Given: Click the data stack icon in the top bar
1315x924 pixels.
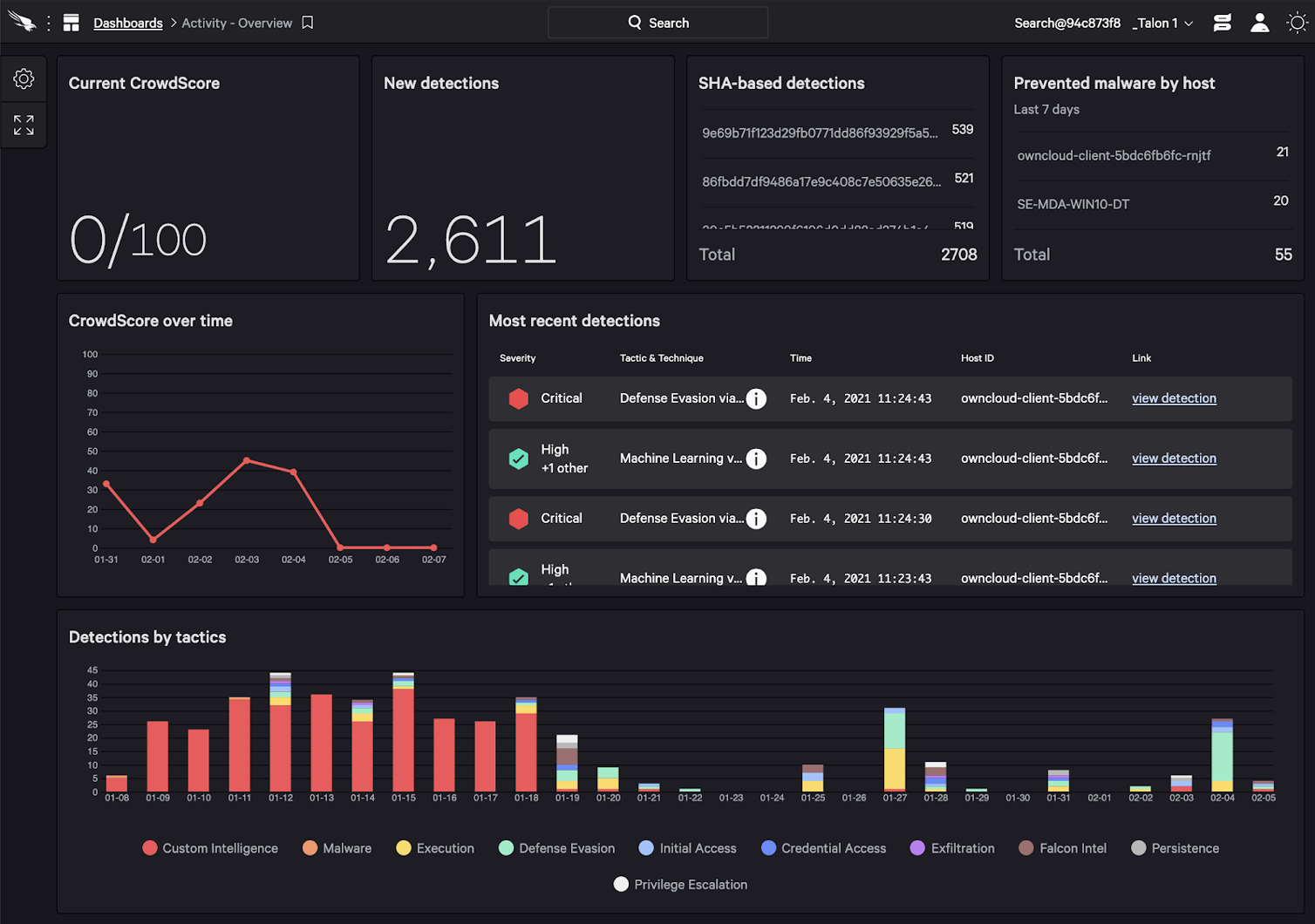Looking at the screenshot, I should tap(1222, 22).
